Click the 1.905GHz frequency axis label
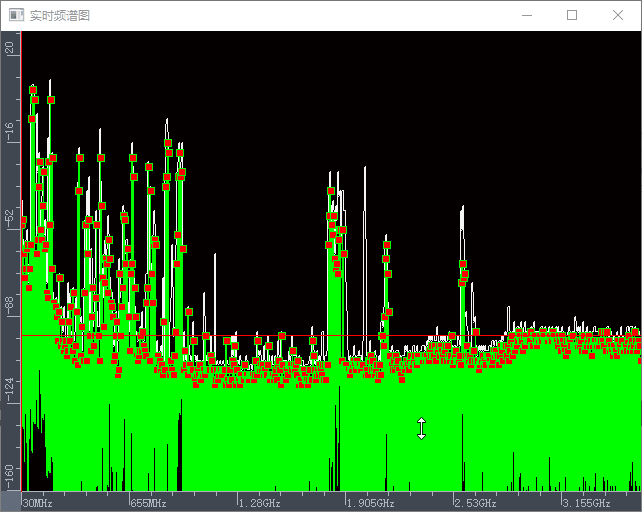Viewport: 642px width, 512px height. 369,502
